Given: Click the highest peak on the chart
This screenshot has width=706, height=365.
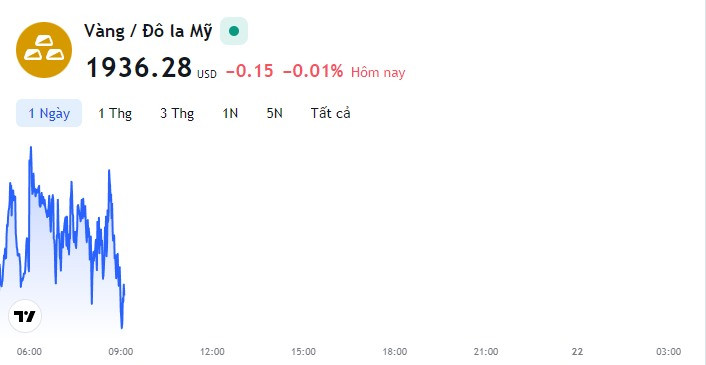Looking at the screenshot, I should (x=31, y=148).
